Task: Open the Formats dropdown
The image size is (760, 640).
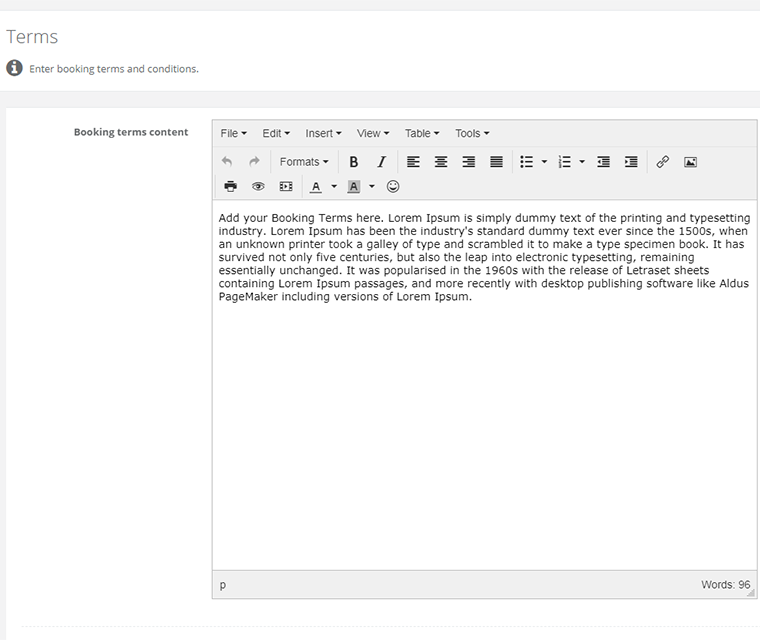Action: pyautogui.click(x=304, y=161)
